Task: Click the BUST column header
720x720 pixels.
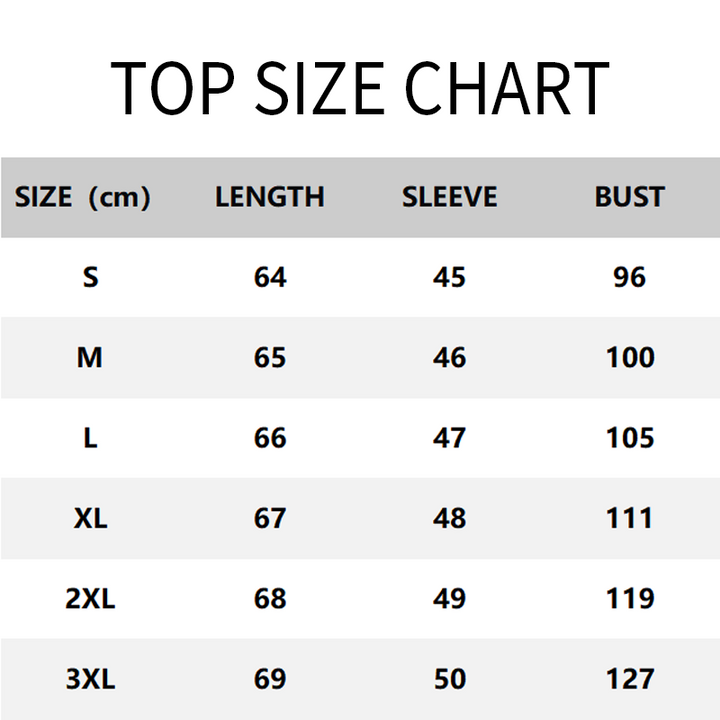Action: click(x=629, y=197)
